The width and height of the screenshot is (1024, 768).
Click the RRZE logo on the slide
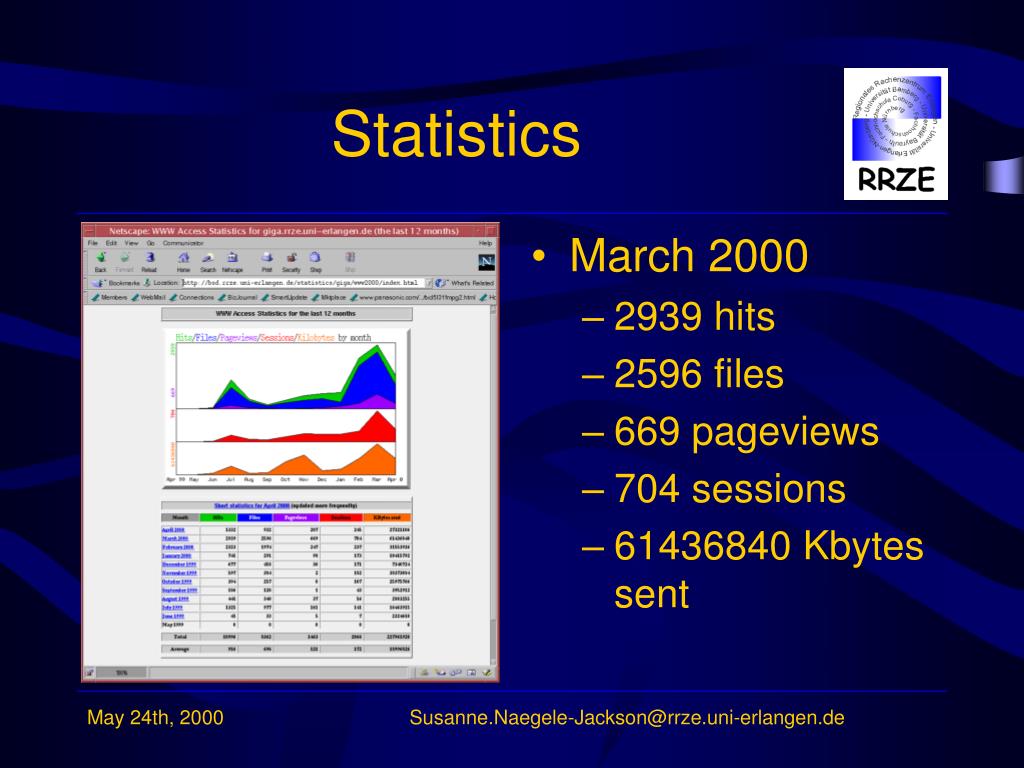tap(895, 134)
